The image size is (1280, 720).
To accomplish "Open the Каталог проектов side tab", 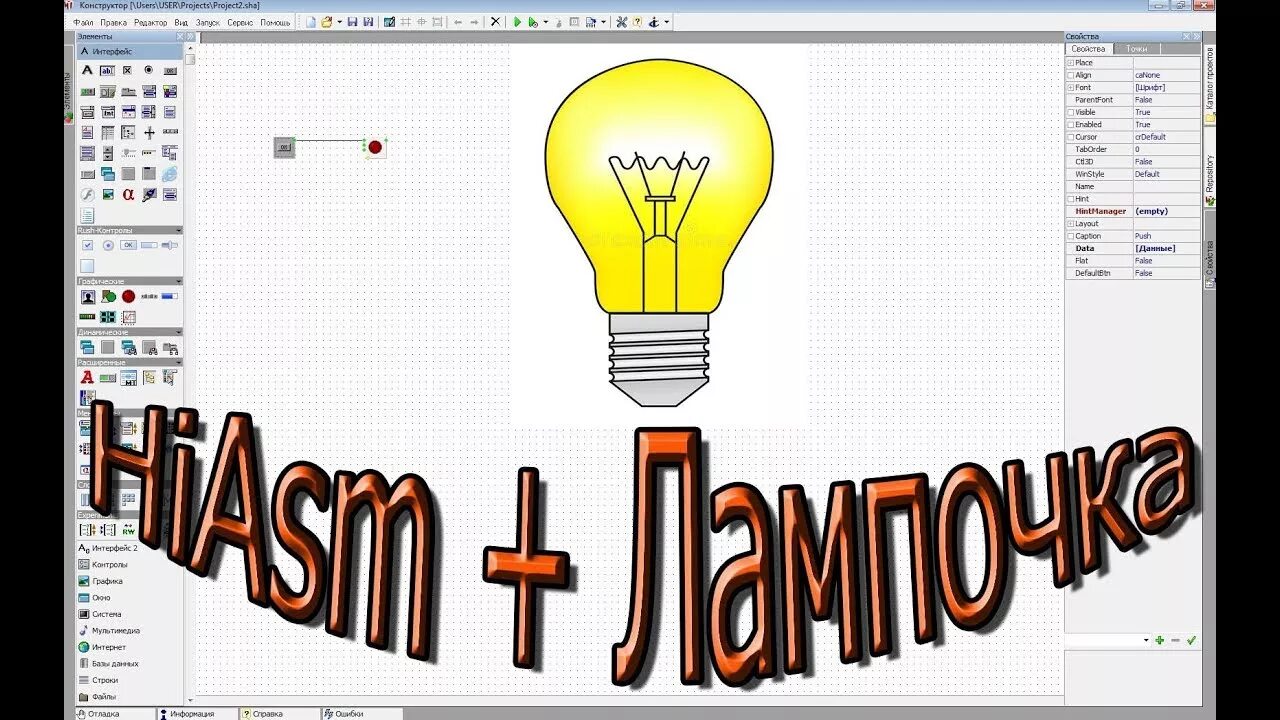I will pyautogui.click(x=1209, y=84).
